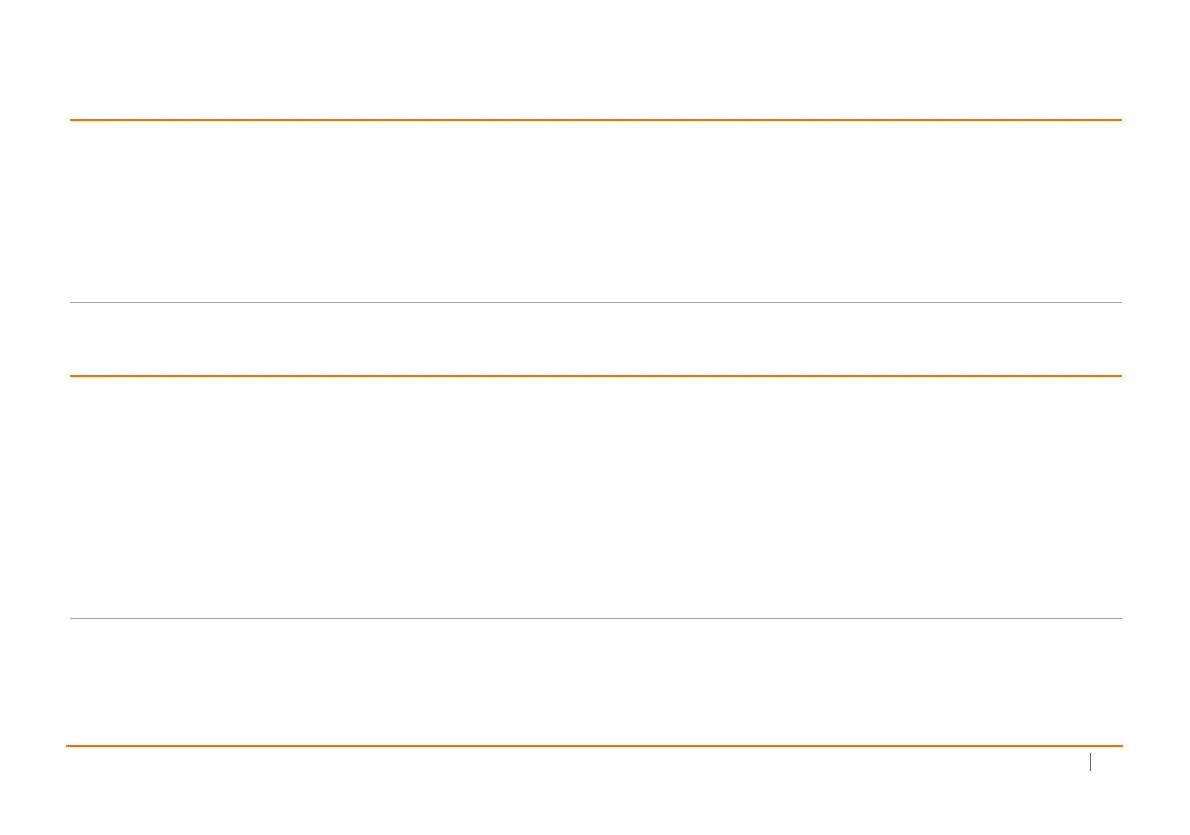Click the left end of middle orange rule

tap(74, 376)
